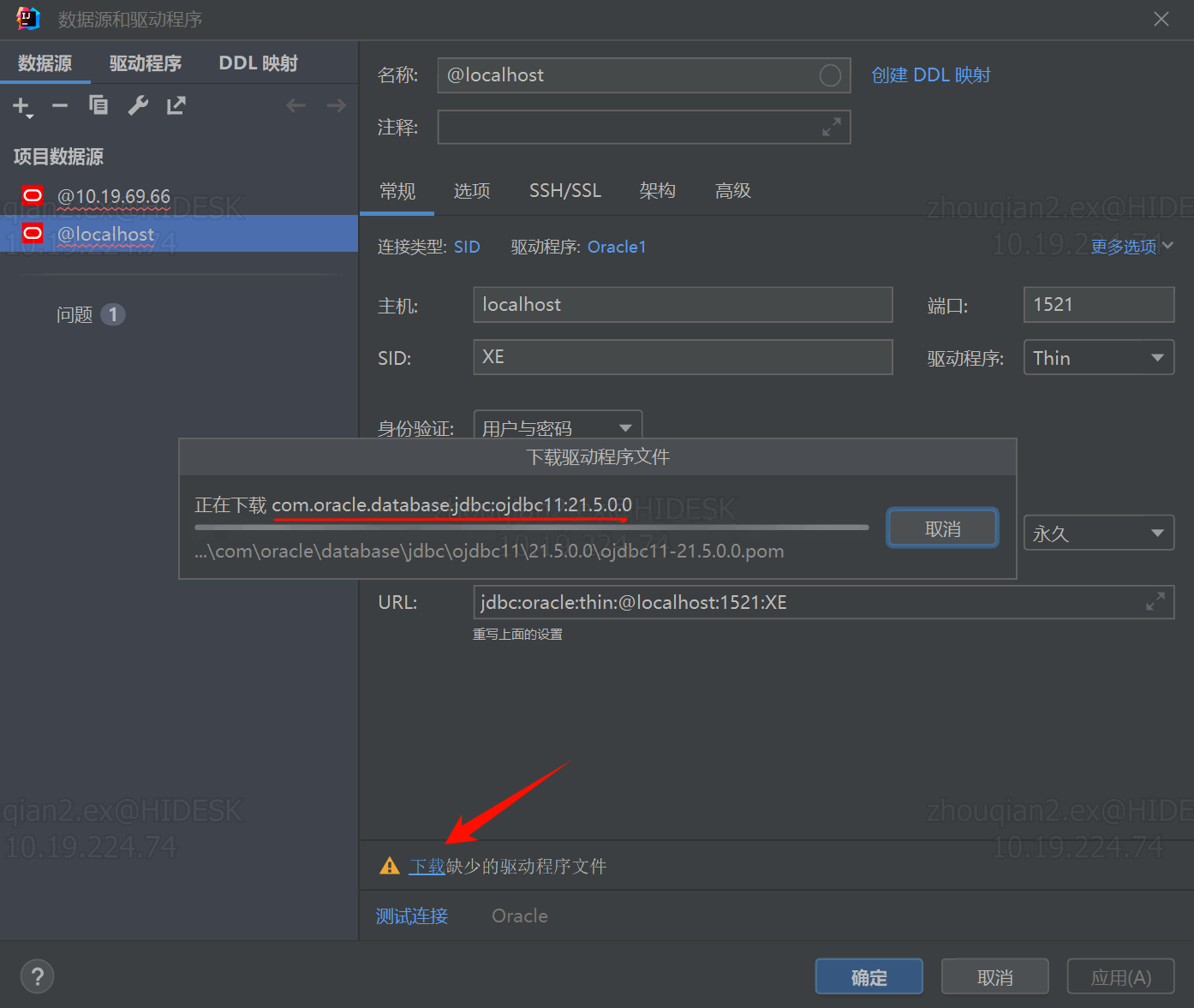Switch to the 数据源 tab

click(45, 63)
